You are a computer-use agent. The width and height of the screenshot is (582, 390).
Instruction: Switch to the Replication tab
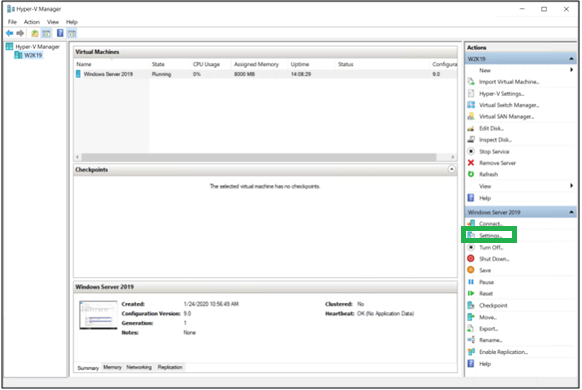pos(170,367)
